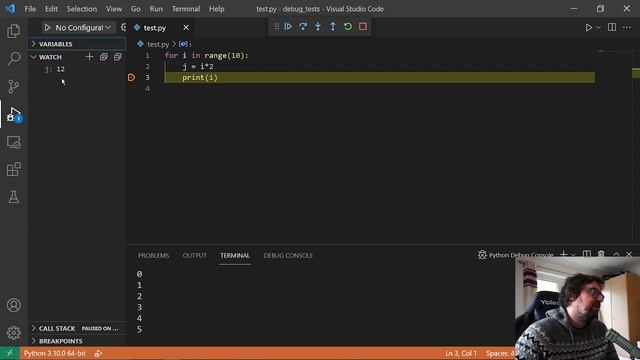
Task: Open editor More Actions ellipsis
Action: [627, 27]
